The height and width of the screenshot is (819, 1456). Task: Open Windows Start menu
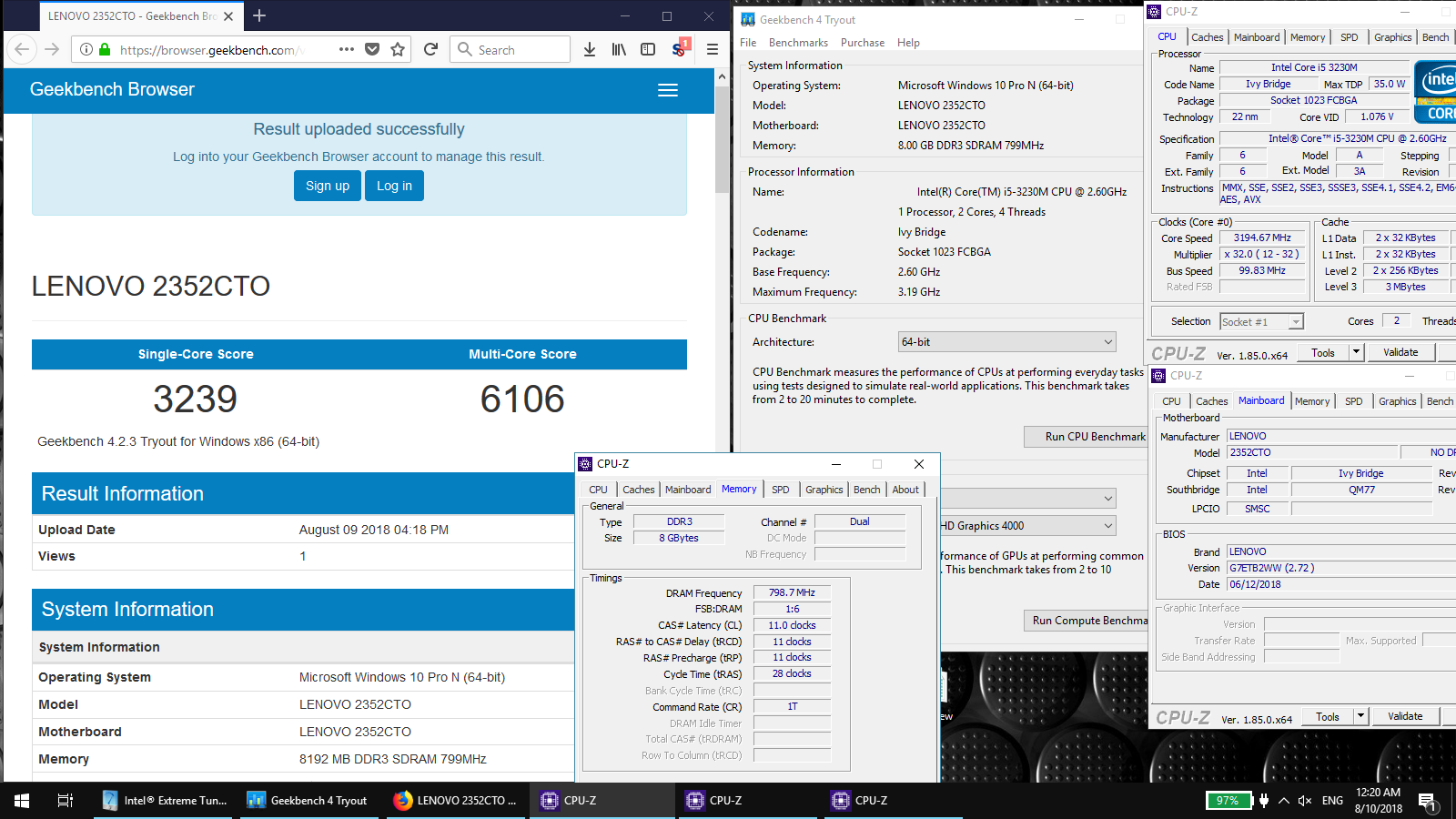22,801
